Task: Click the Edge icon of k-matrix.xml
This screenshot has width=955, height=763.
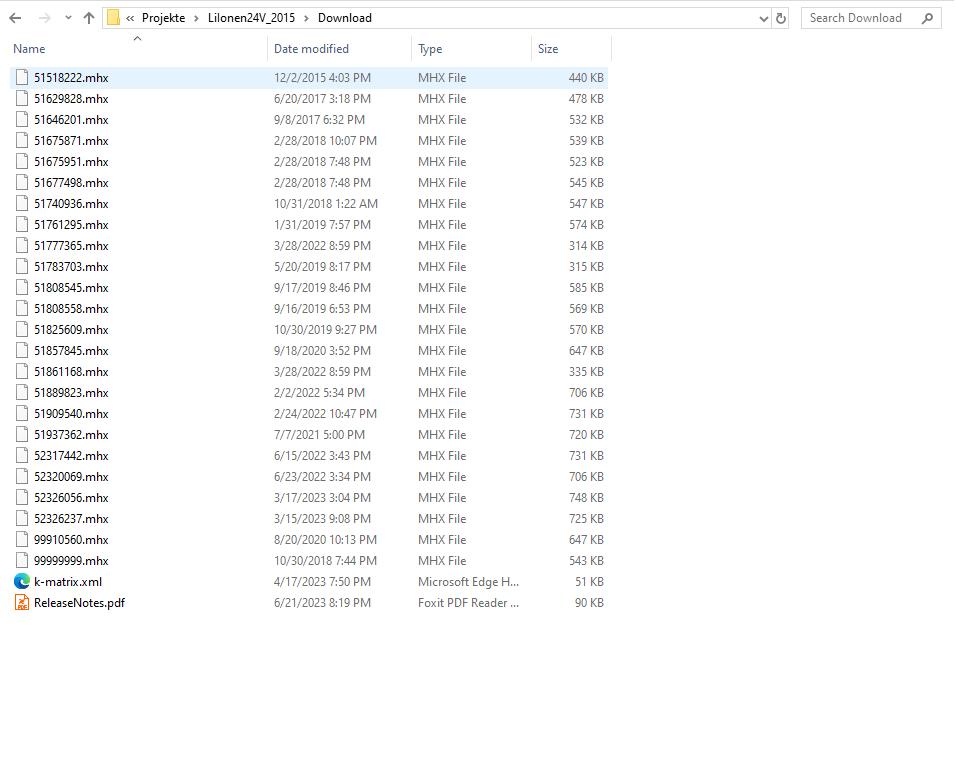Action: (22, 582)
